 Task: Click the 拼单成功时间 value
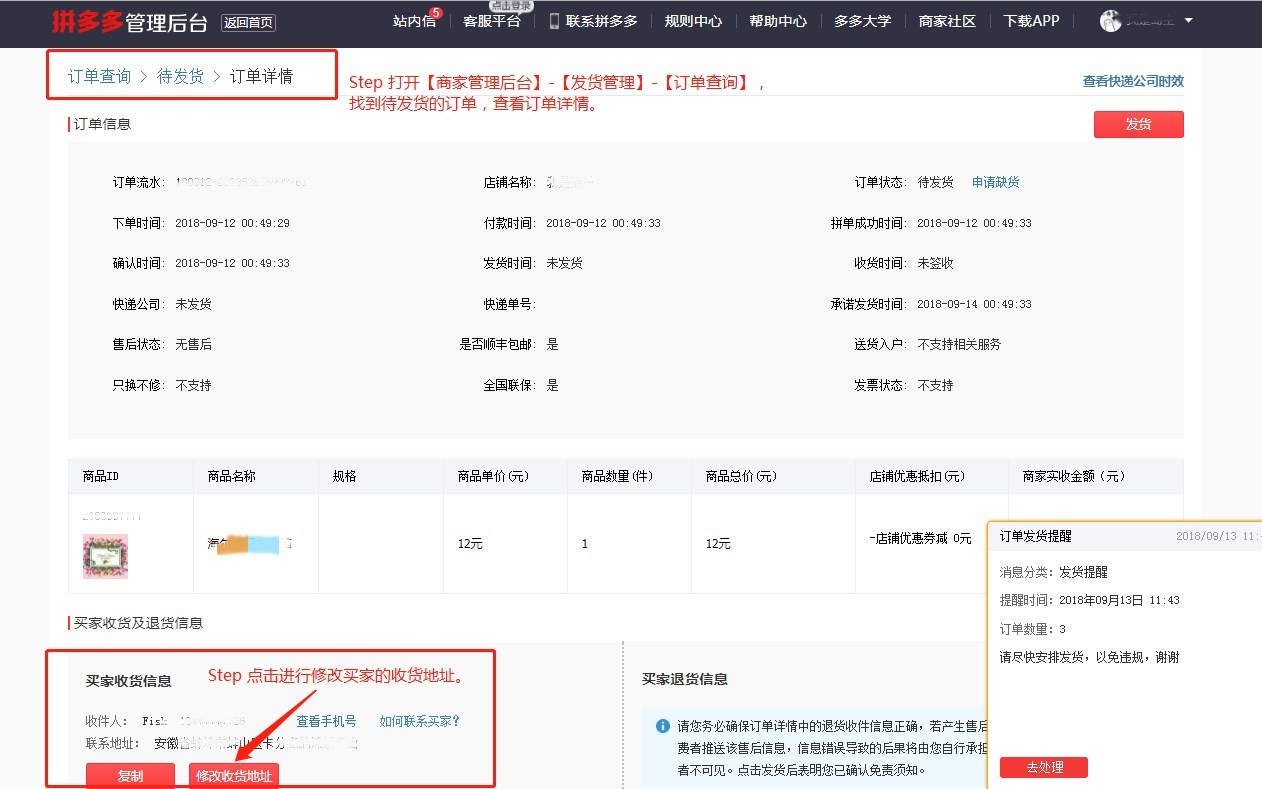pos(975,223)
